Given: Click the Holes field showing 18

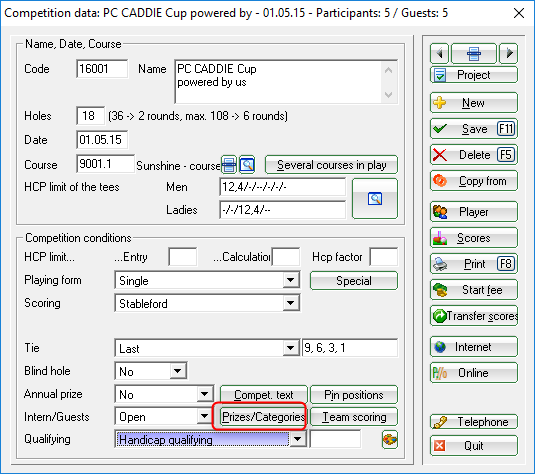Looking at the screenshot, I should [x=90, y=116].
